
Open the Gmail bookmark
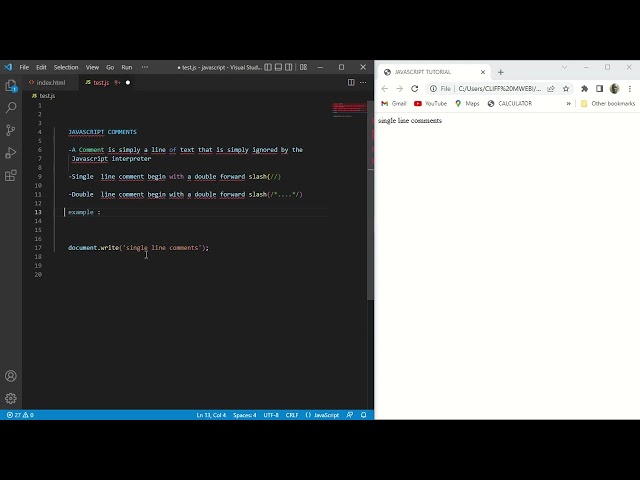pos(393,104)
